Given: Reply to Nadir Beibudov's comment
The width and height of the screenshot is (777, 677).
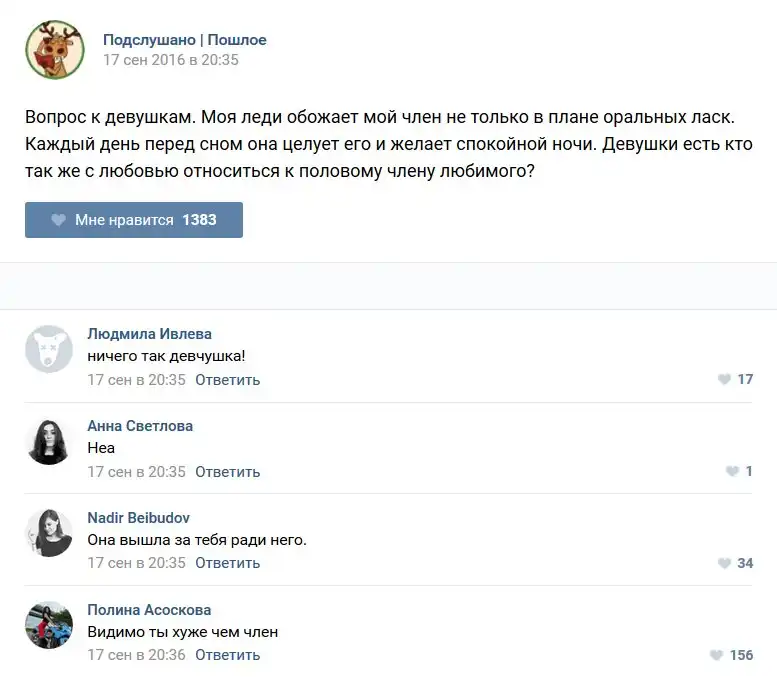Looking at the screenshot, I should coord(227,563).
